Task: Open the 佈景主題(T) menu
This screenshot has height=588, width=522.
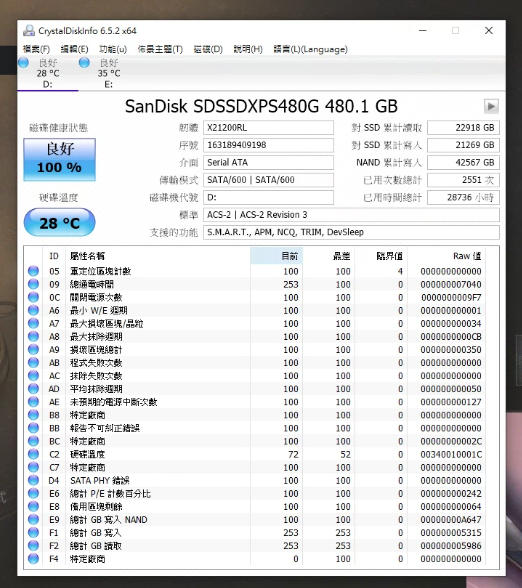Action: pos(160,49)
